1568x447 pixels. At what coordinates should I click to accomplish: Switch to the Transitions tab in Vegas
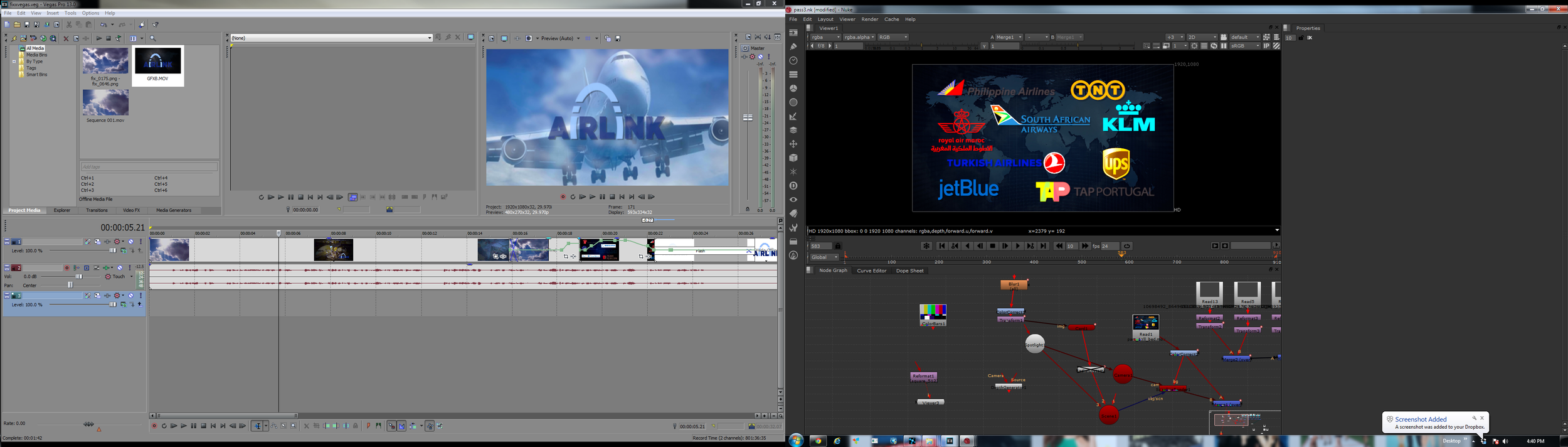pos(97,210)
